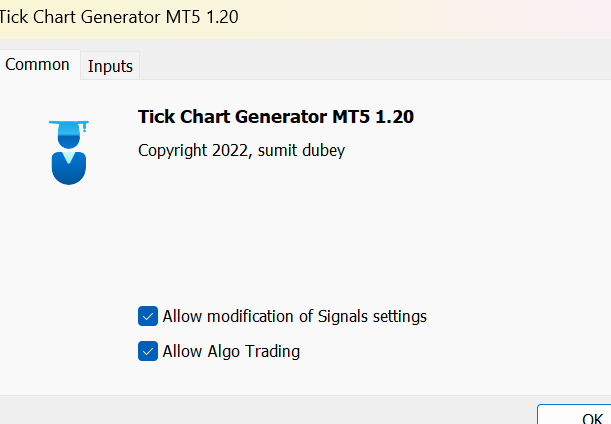Click the Copyright 2022 text line

click(240, 150)
